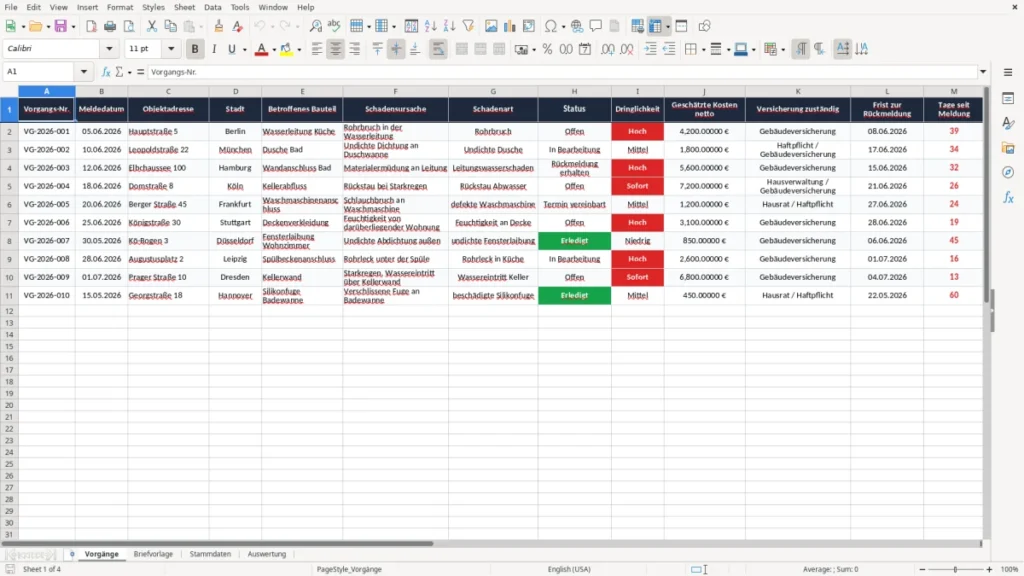The height and width of the screenshot is (576, 1024).
Task: Open sidebar Gallery icon
Action: [x=1008, y=148]
